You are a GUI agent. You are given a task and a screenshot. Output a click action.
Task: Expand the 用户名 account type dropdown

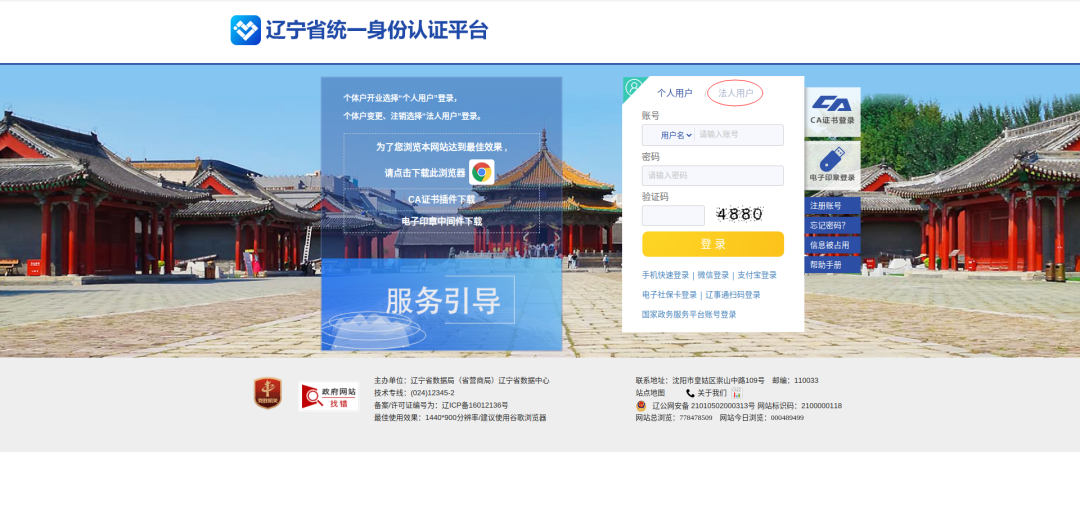point(675,135)
